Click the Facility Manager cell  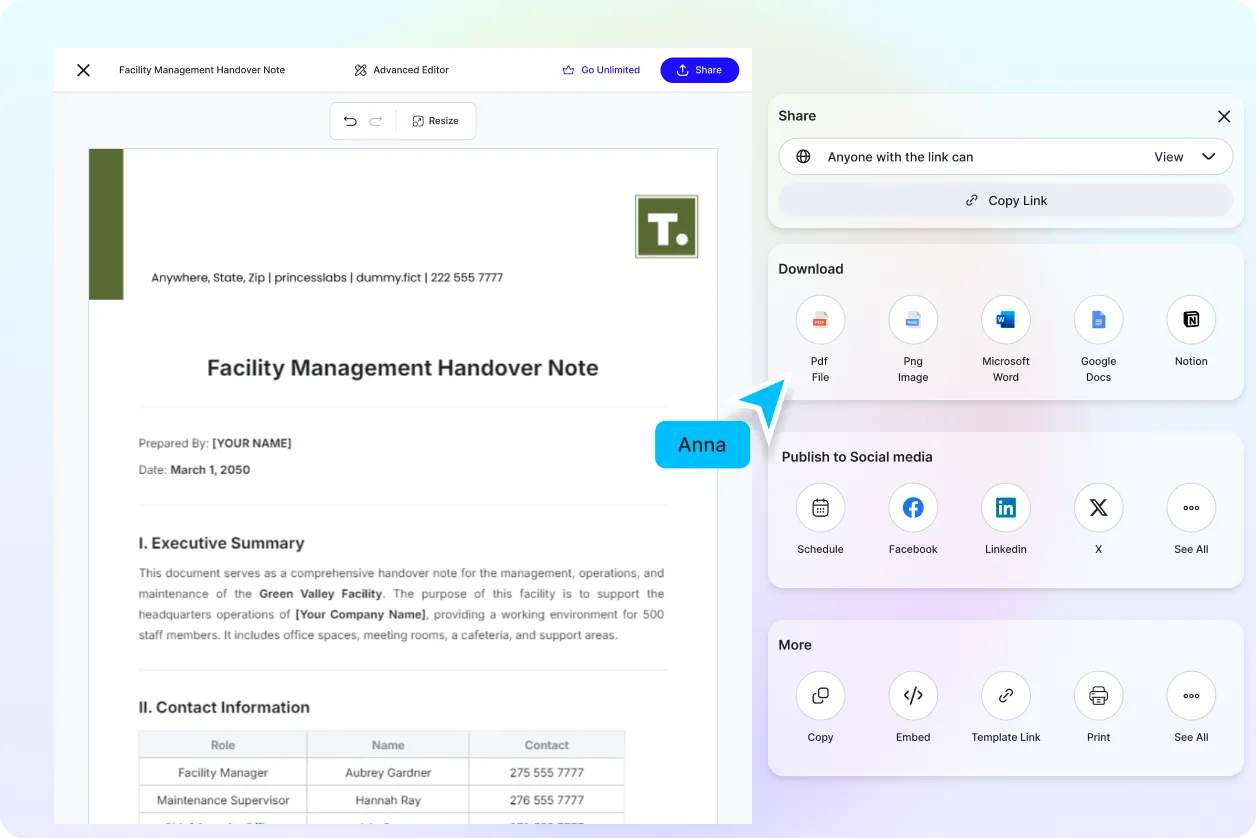pyautogui.click(x=223, y=773)
